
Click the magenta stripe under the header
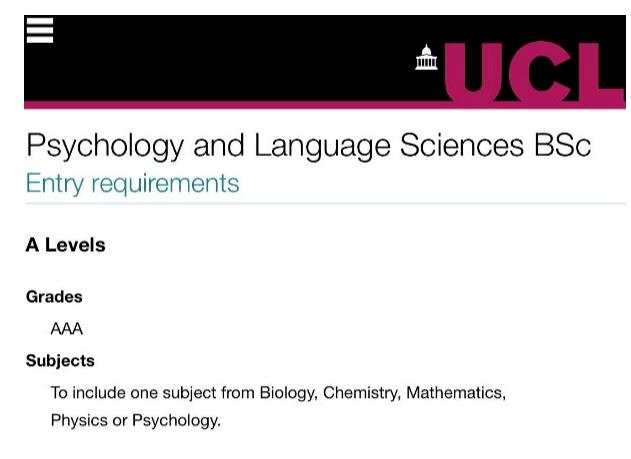coord(233,105)
